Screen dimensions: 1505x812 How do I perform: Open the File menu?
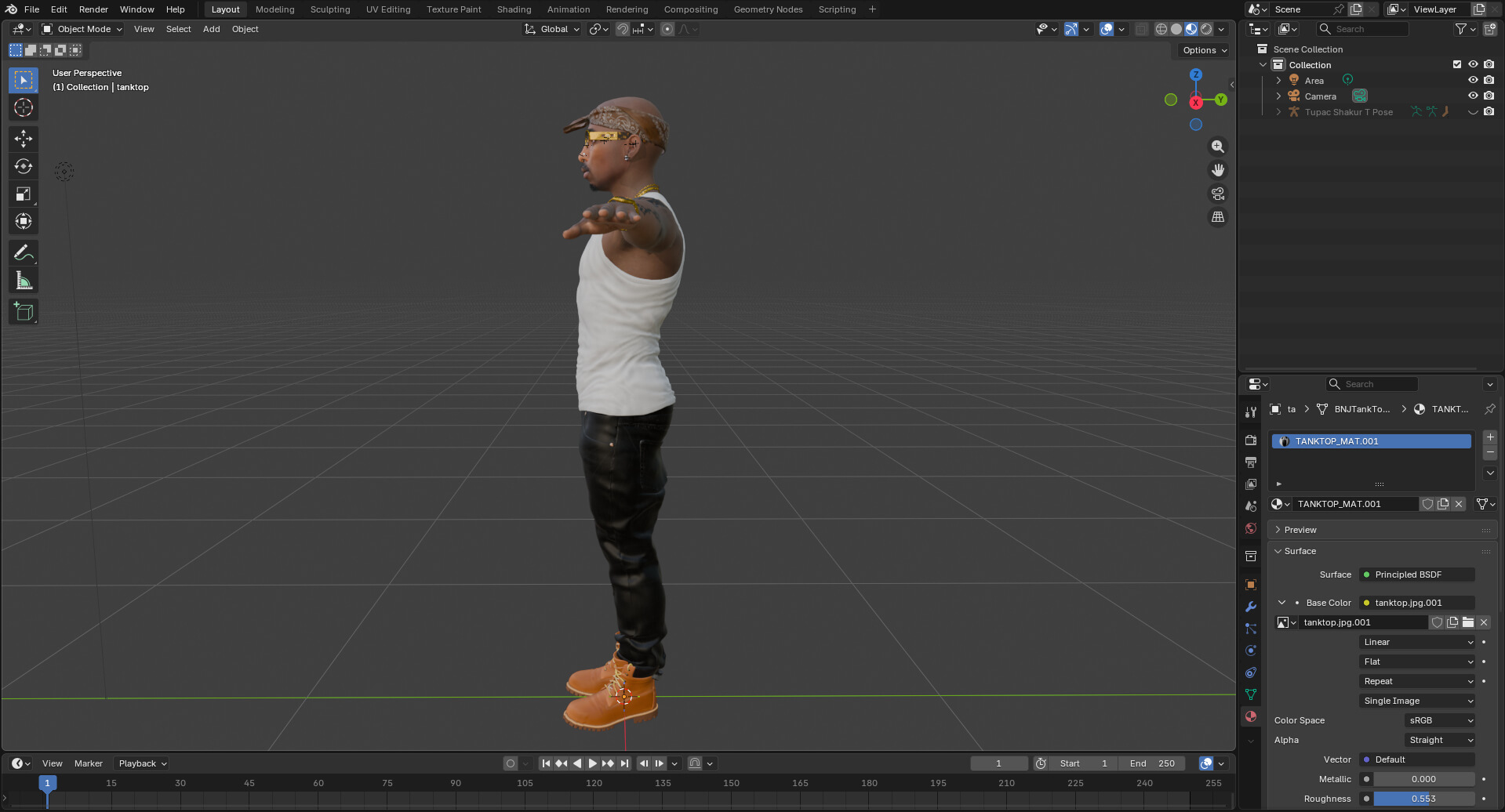click(x=31, y=9)
